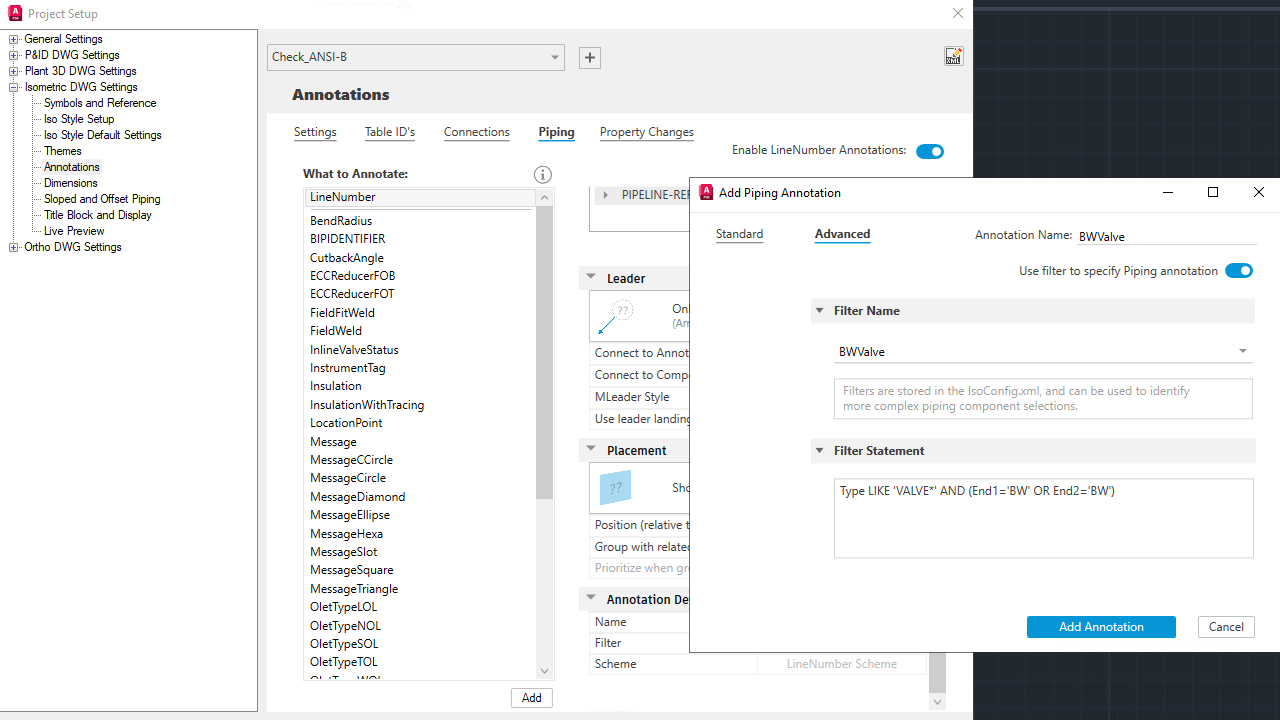Expand P&ID DWG Settings tree node
Screen dimensions: 1280x720
pyautogui.click(x=14, y=55)
